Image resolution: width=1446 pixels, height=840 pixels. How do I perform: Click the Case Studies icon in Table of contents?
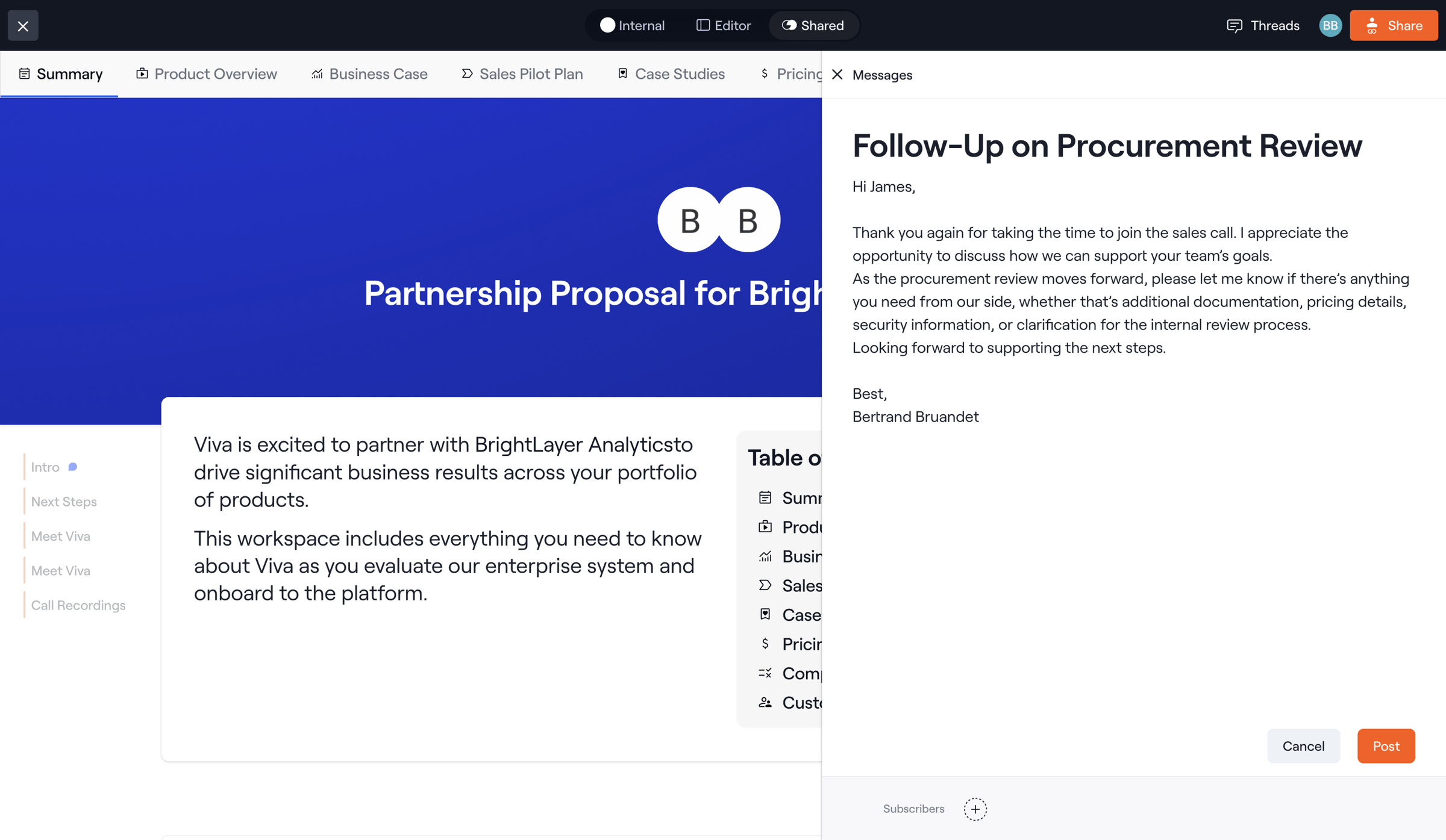point(765,614)
